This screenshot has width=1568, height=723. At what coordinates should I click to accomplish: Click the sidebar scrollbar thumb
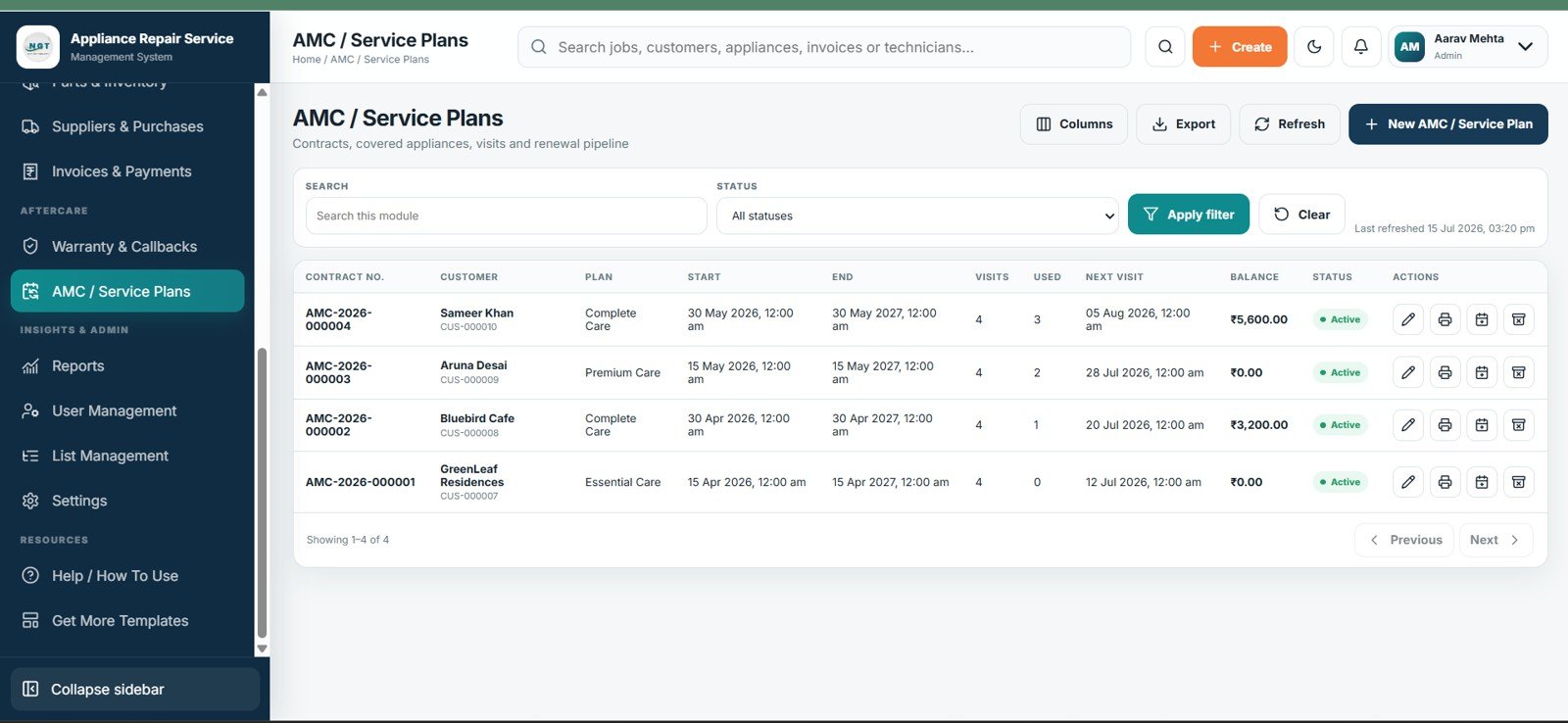tap(262, 493)
